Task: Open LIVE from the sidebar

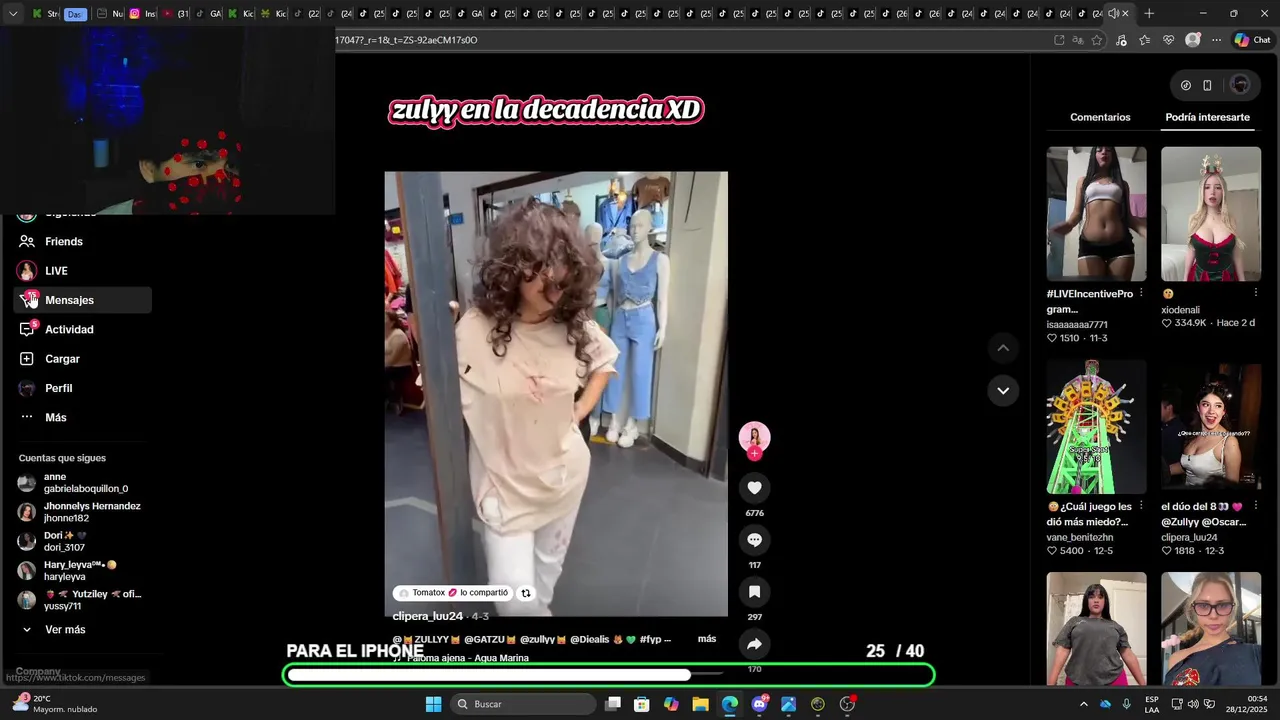Action: click(x=82, y=271)
